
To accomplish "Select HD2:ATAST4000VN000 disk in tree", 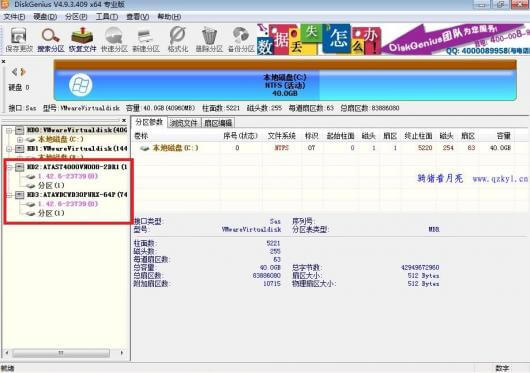I will [77, 167].
